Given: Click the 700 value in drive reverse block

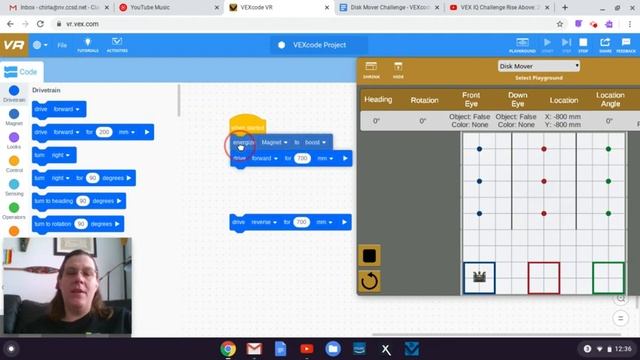Looking at the screenshot, I should click(x=301, y=222).
